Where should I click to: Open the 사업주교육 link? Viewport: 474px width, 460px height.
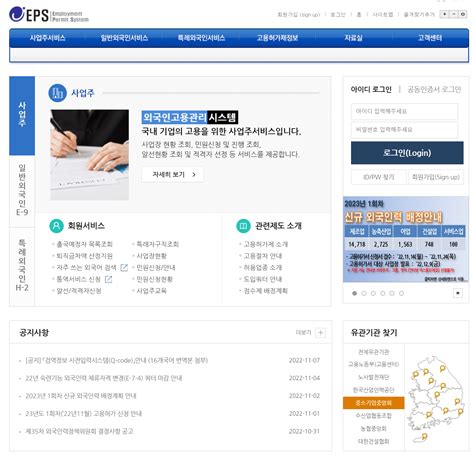(151, 291)
